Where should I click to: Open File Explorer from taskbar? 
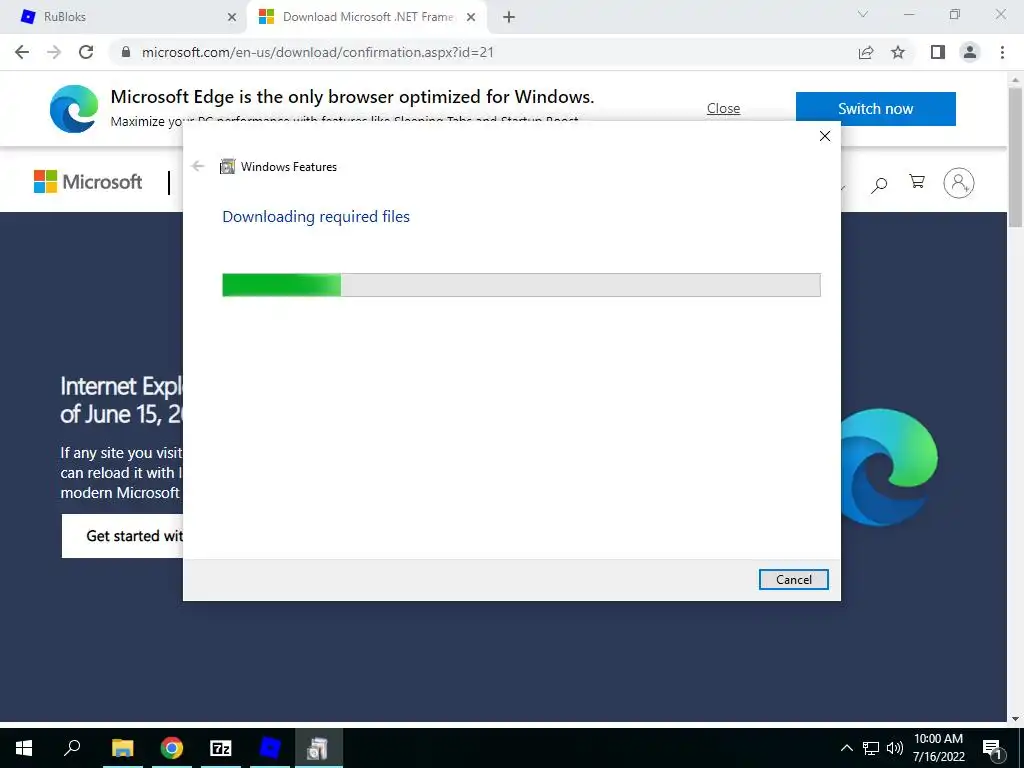pos(122,748)
